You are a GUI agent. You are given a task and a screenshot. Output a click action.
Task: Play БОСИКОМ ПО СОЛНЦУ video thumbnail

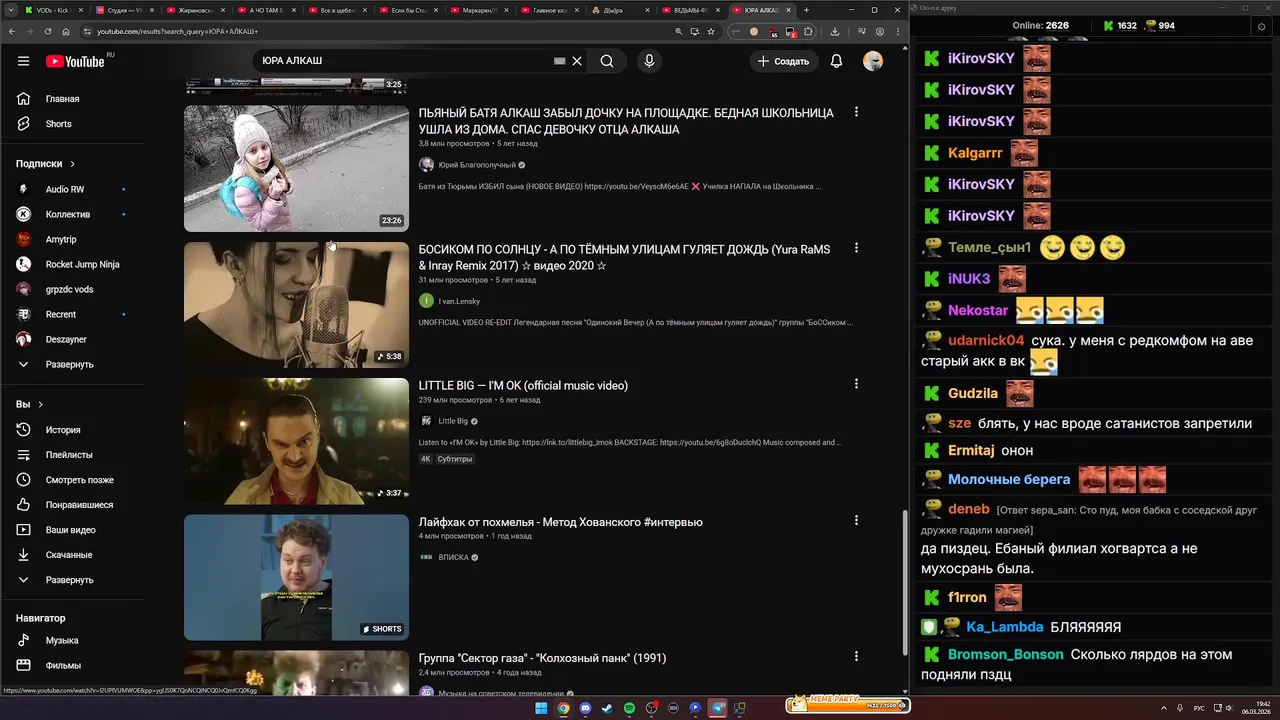296,305
